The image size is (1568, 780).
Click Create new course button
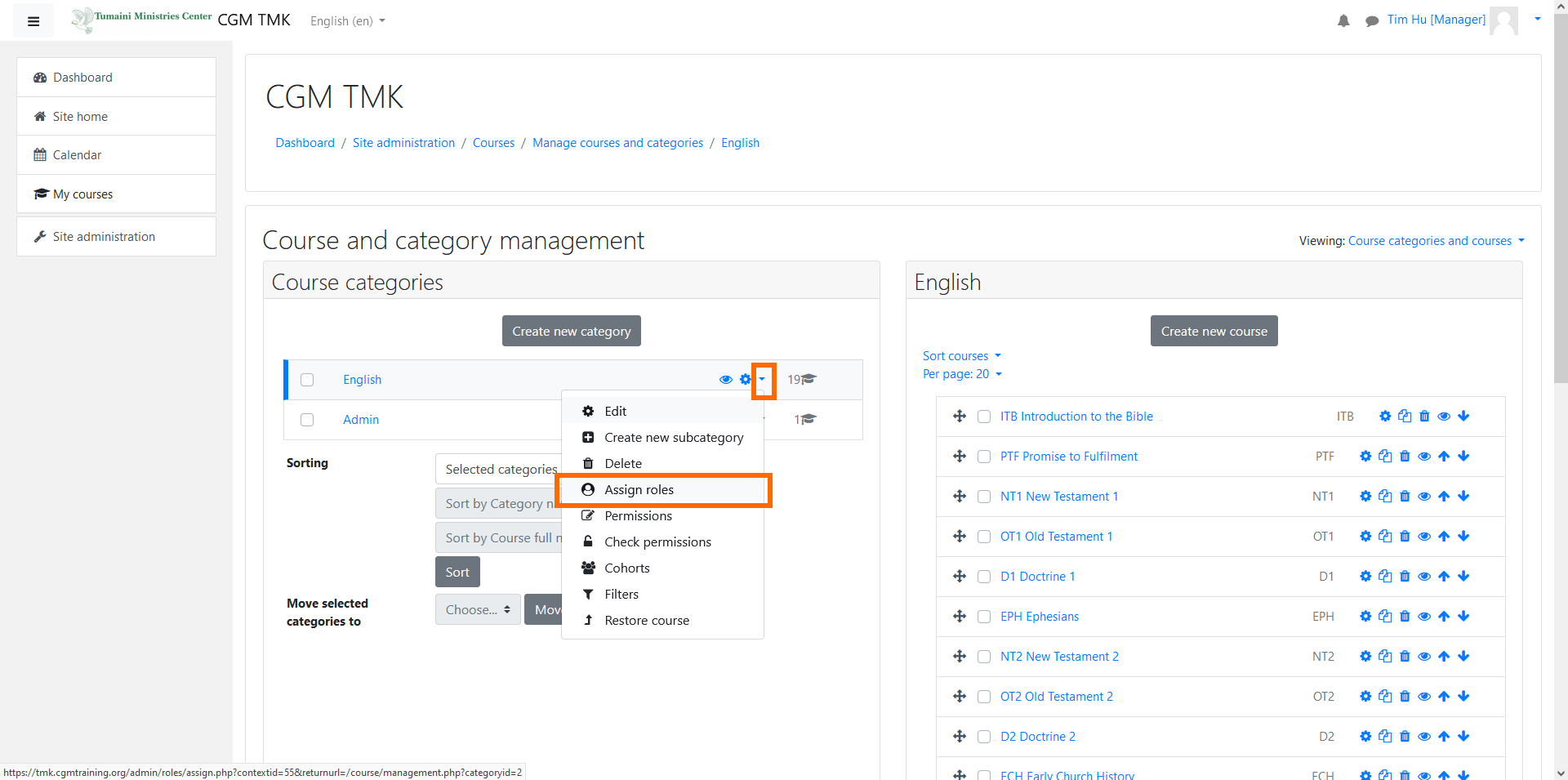(1214, 331)
